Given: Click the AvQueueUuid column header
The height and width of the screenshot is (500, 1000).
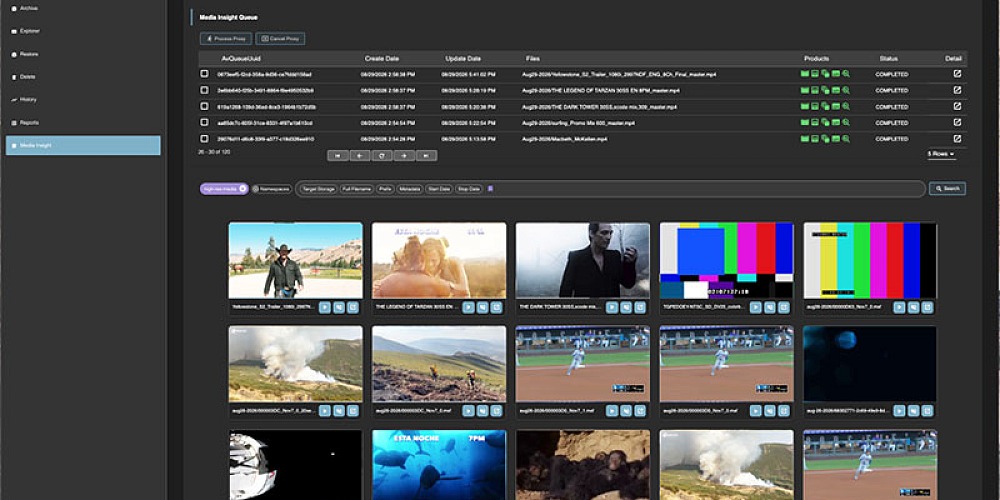Looking at the screenshot, I should (x=240, y=59).
